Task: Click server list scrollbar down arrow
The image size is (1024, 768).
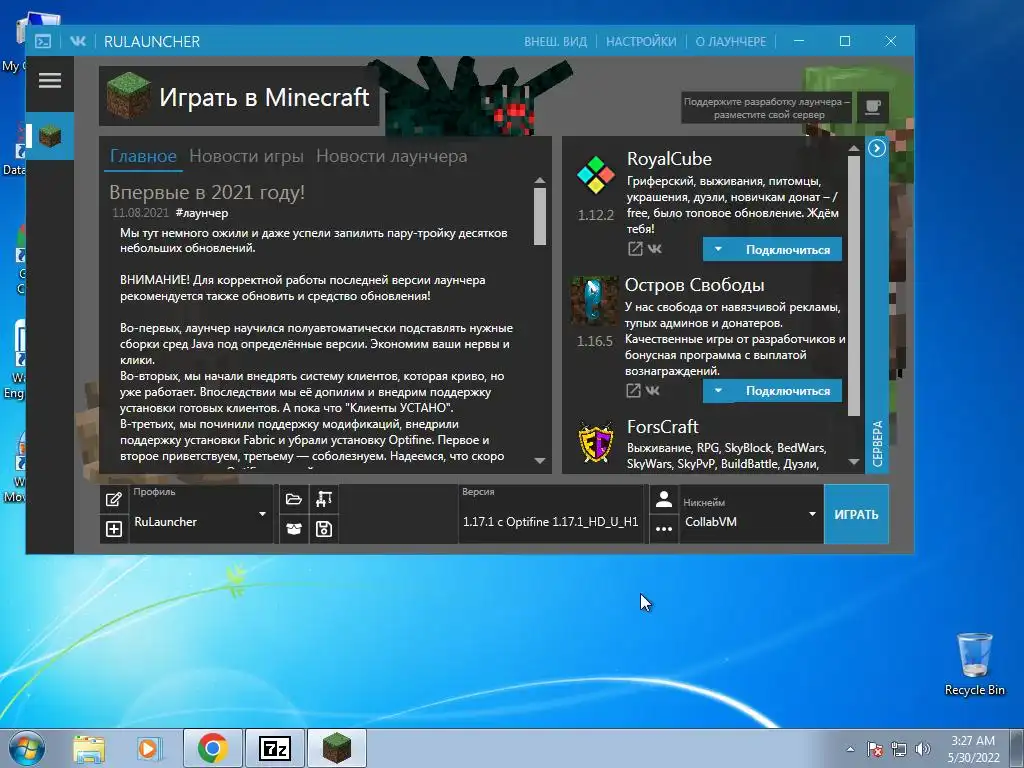Action: pos(854,462)
